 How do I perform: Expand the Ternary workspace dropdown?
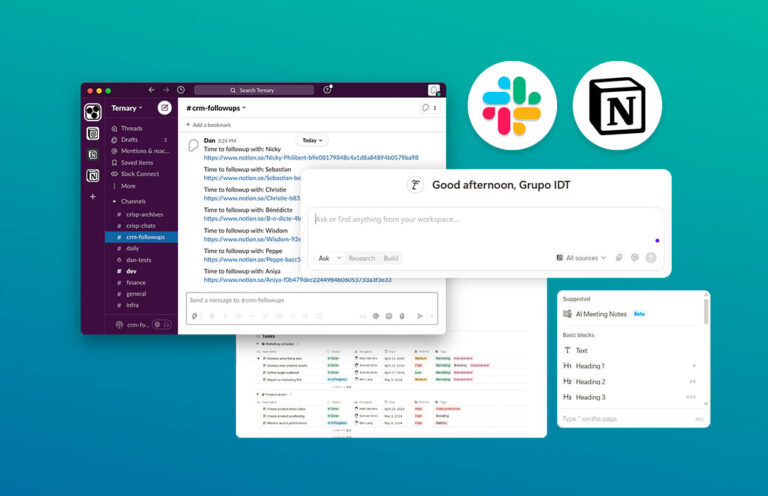[127, 108]
